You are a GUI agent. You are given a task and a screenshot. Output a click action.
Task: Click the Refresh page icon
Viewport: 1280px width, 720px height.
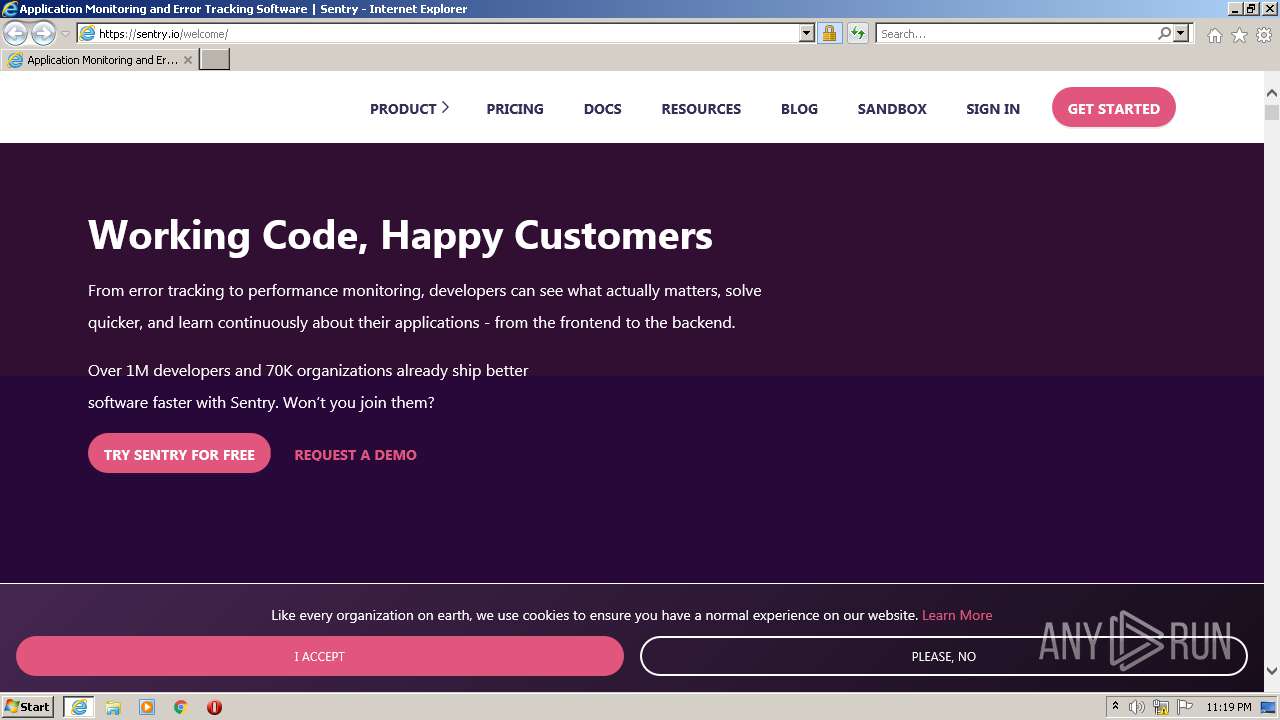[x=857, y=33]
